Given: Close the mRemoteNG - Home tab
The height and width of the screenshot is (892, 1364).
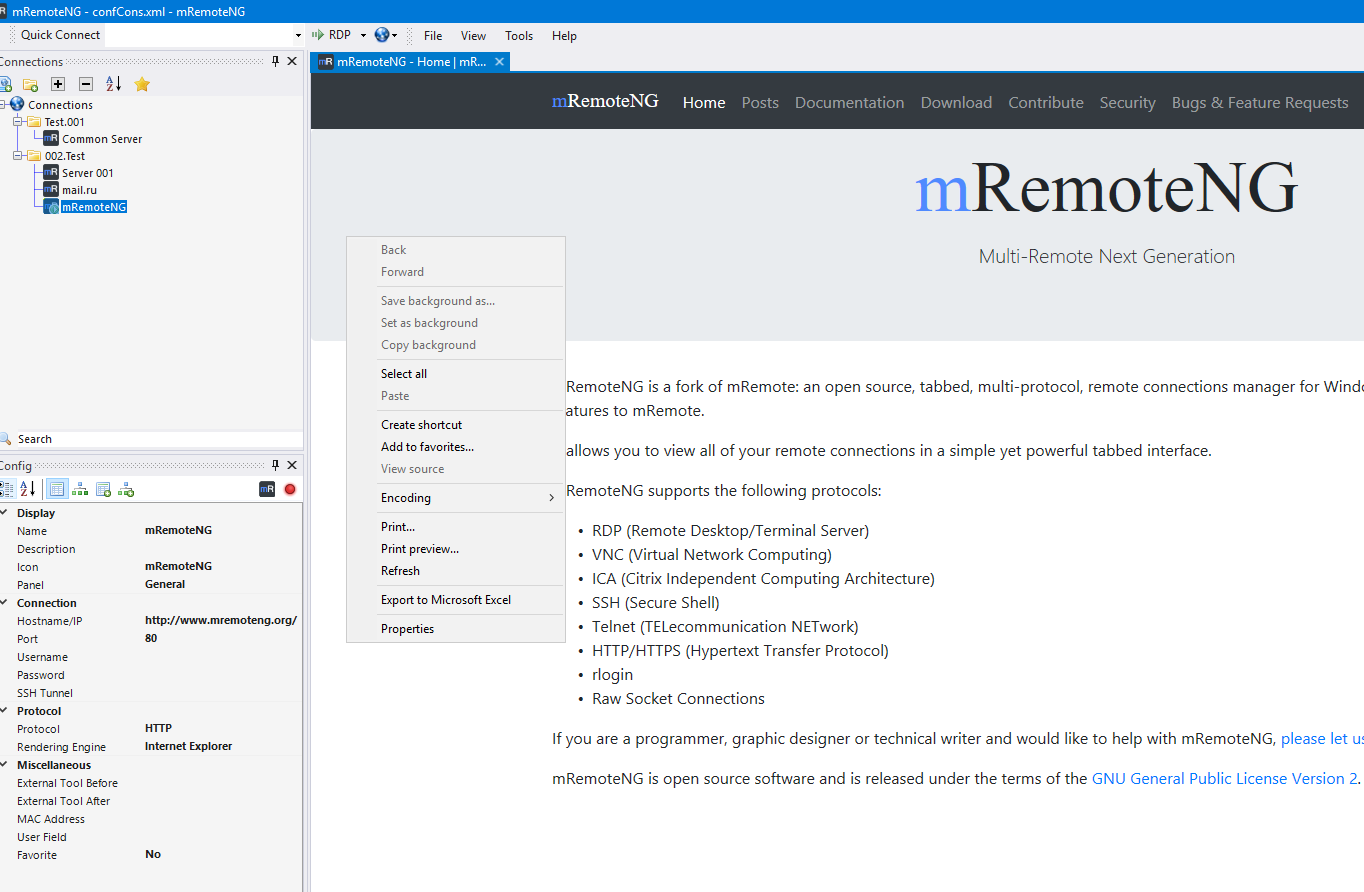Looking at the screenshot, I should 500,62.
